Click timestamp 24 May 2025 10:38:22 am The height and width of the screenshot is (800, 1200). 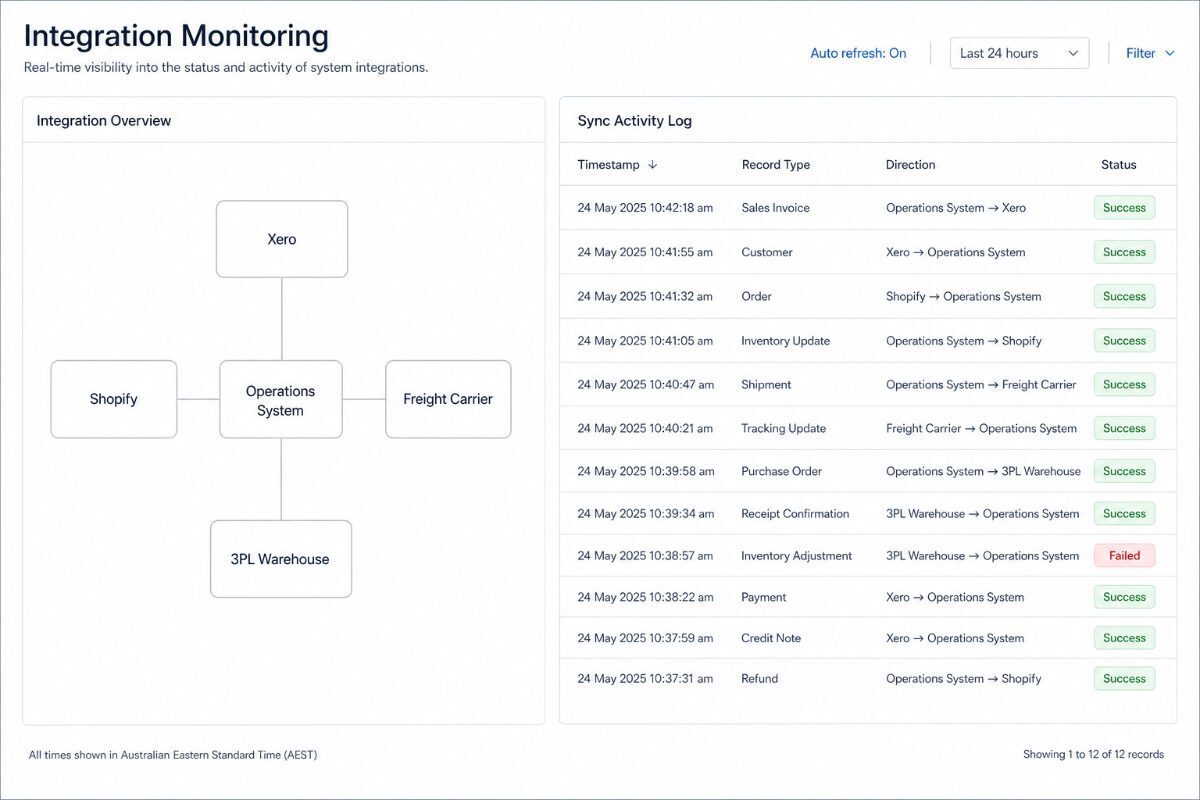(645, 597)
